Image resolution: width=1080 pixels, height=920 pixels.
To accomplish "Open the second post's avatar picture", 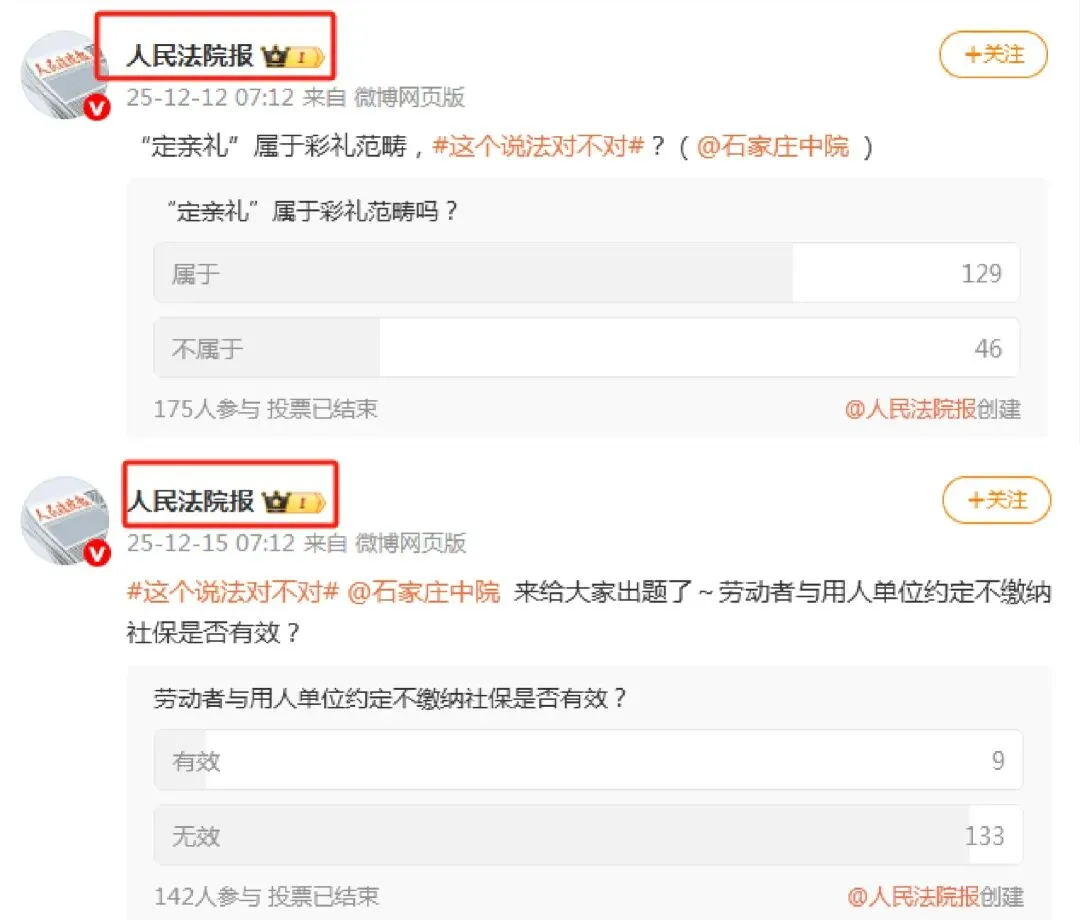I will [64, 520].
